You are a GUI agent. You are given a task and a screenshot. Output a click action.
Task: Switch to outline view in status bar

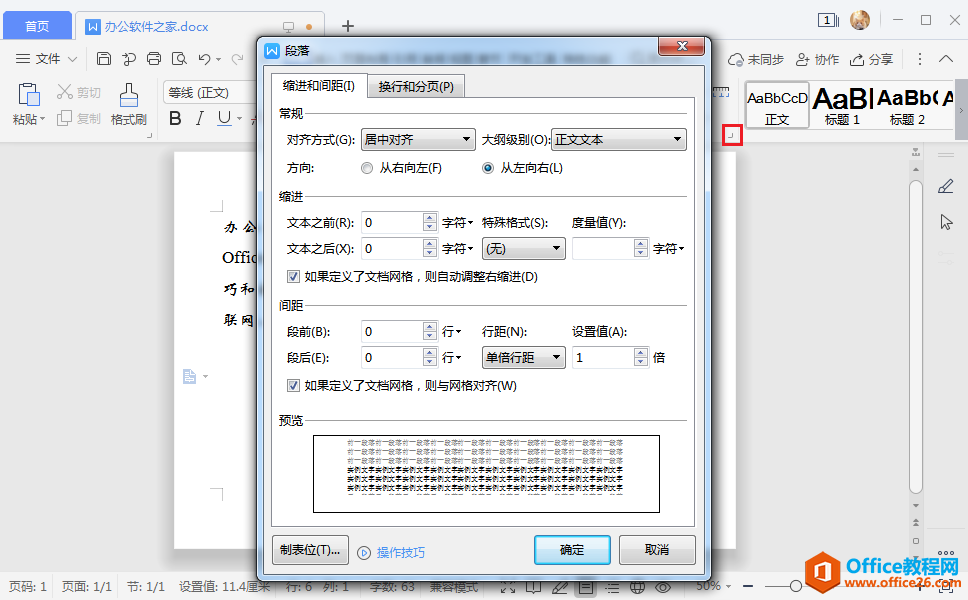point(612,587)
